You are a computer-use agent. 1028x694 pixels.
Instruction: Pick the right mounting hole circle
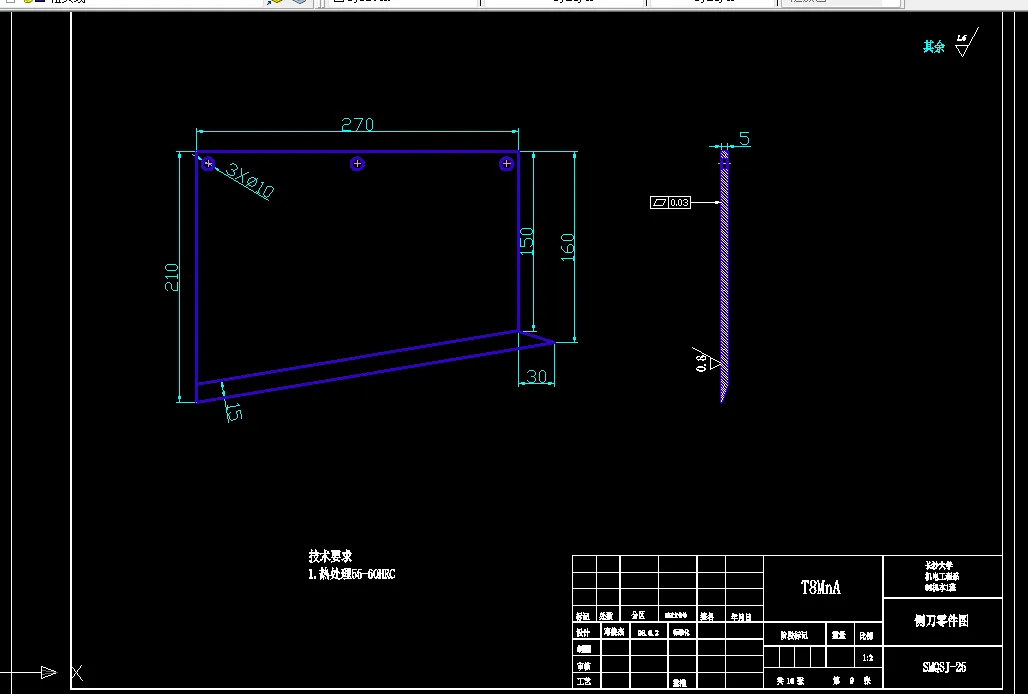pos(506,163)
